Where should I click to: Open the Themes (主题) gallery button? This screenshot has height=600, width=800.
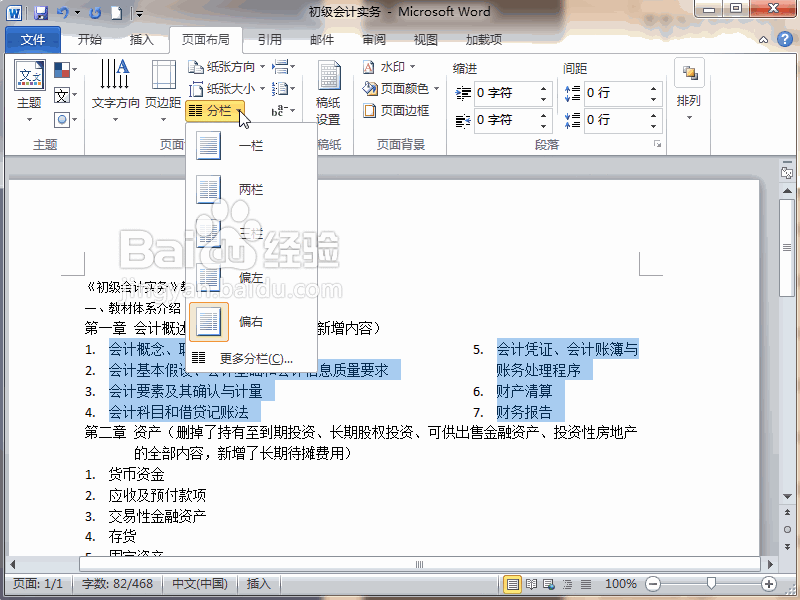[30, 91]
